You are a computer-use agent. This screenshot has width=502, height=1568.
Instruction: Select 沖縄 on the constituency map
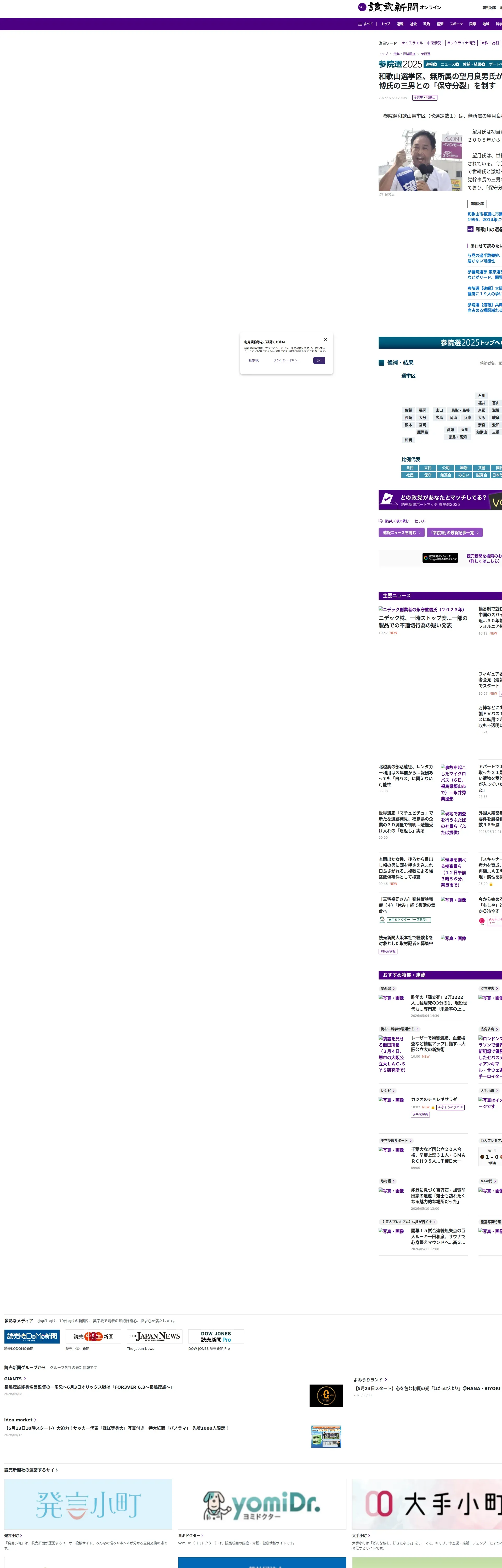(x=408, y=440)
